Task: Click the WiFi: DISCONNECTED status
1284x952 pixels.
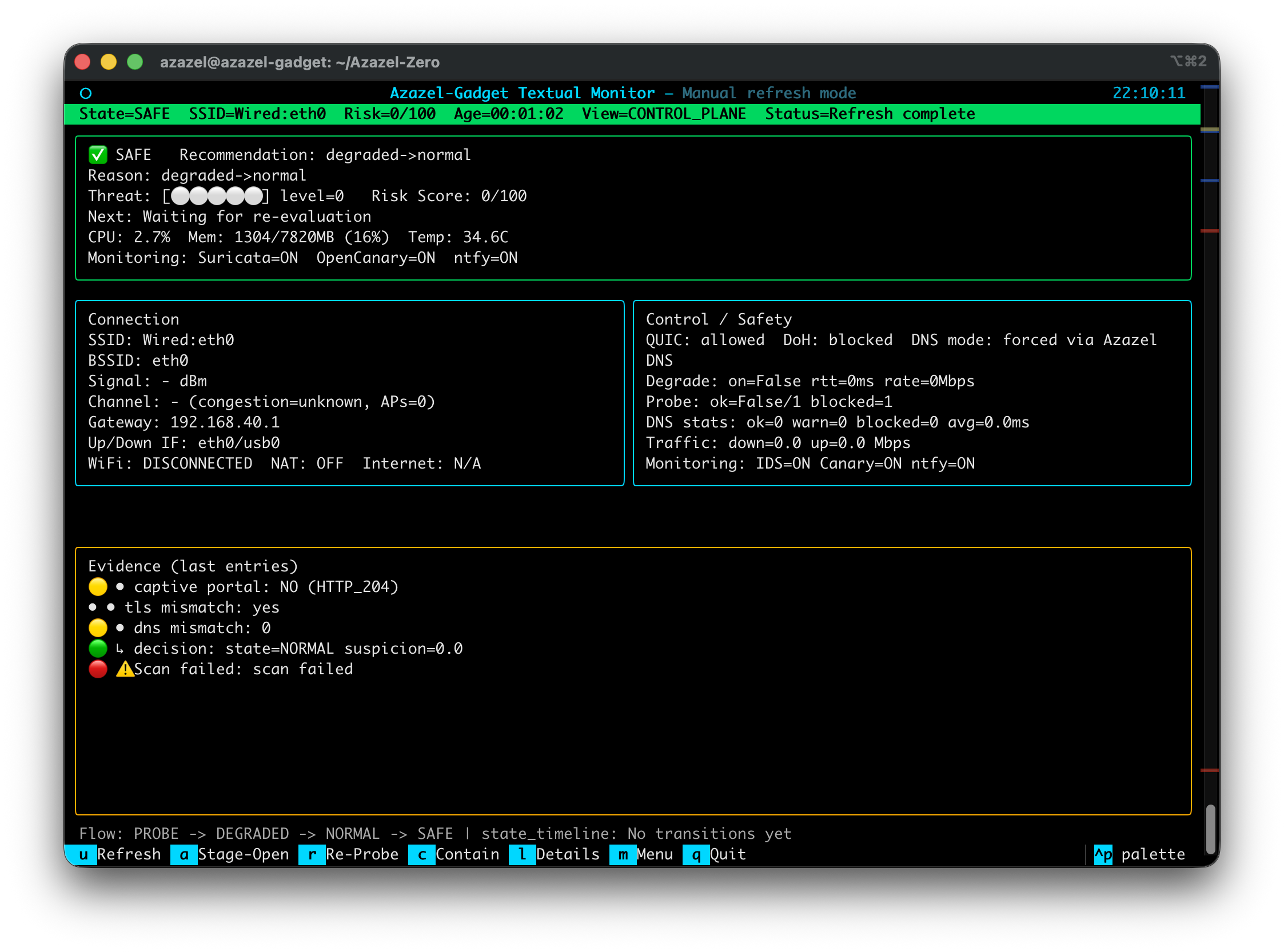Action: coord(170,464)
